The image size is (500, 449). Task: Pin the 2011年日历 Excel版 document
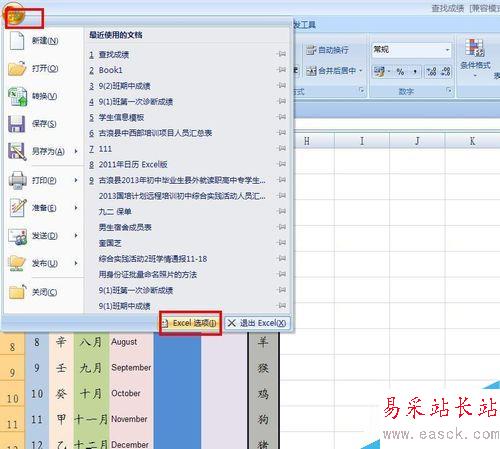point(282,164)
